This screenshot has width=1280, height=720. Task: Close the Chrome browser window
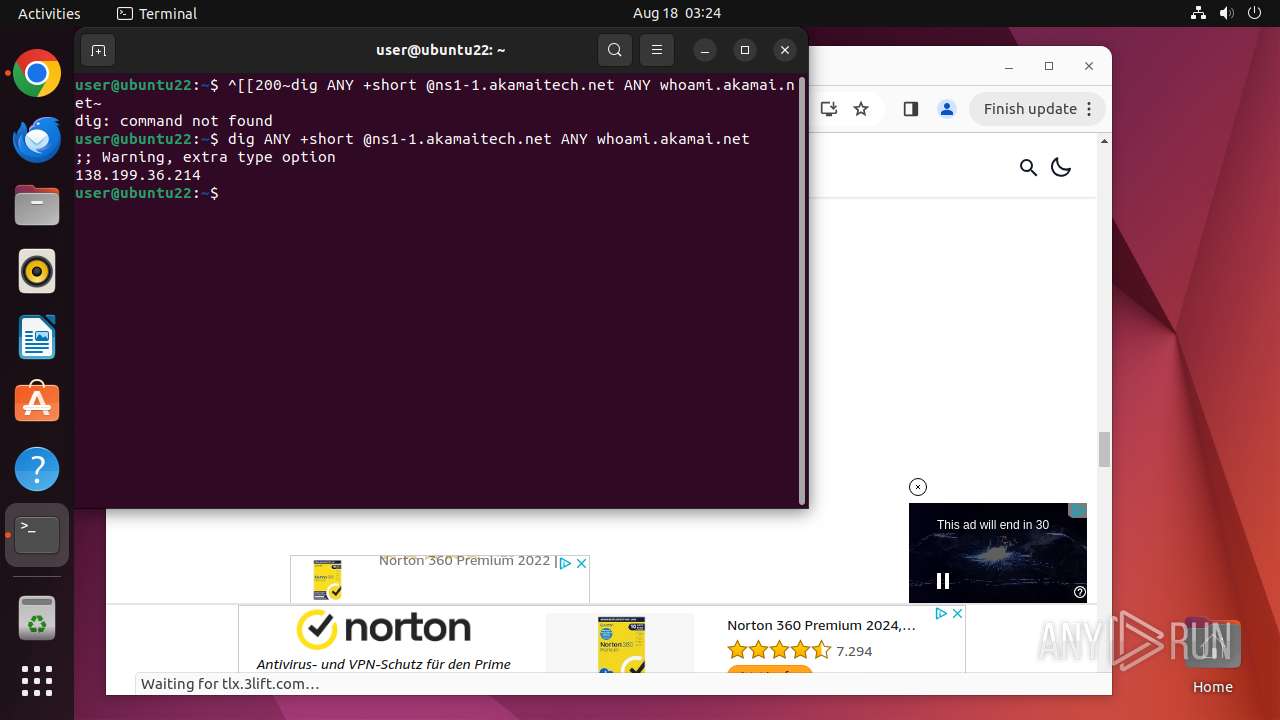click(1089, 66)
